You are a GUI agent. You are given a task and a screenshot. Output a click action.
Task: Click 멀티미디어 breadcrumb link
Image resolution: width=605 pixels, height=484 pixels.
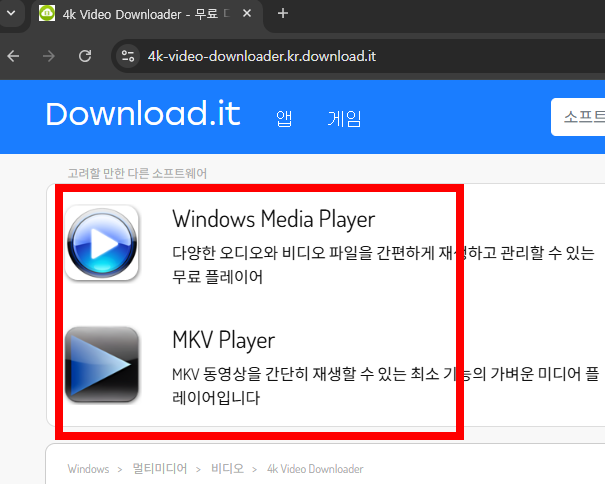click(x=160, y=469)
